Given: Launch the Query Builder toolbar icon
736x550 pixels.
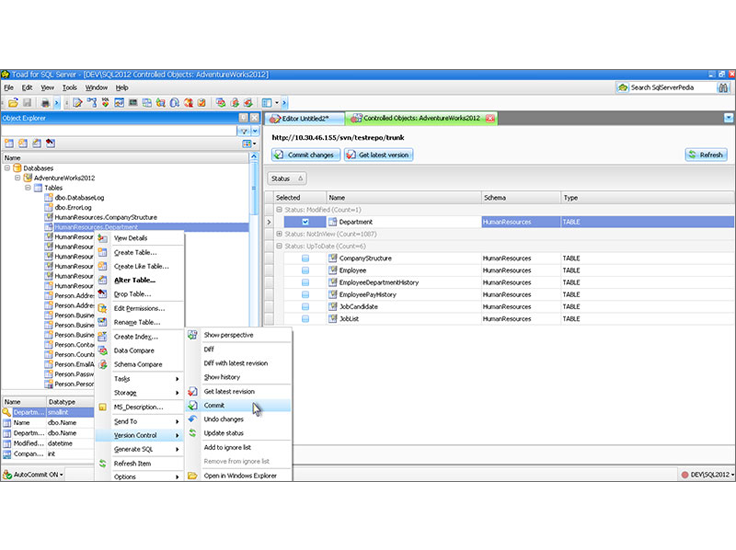Looking at the screenshot, I should point(92,102).
